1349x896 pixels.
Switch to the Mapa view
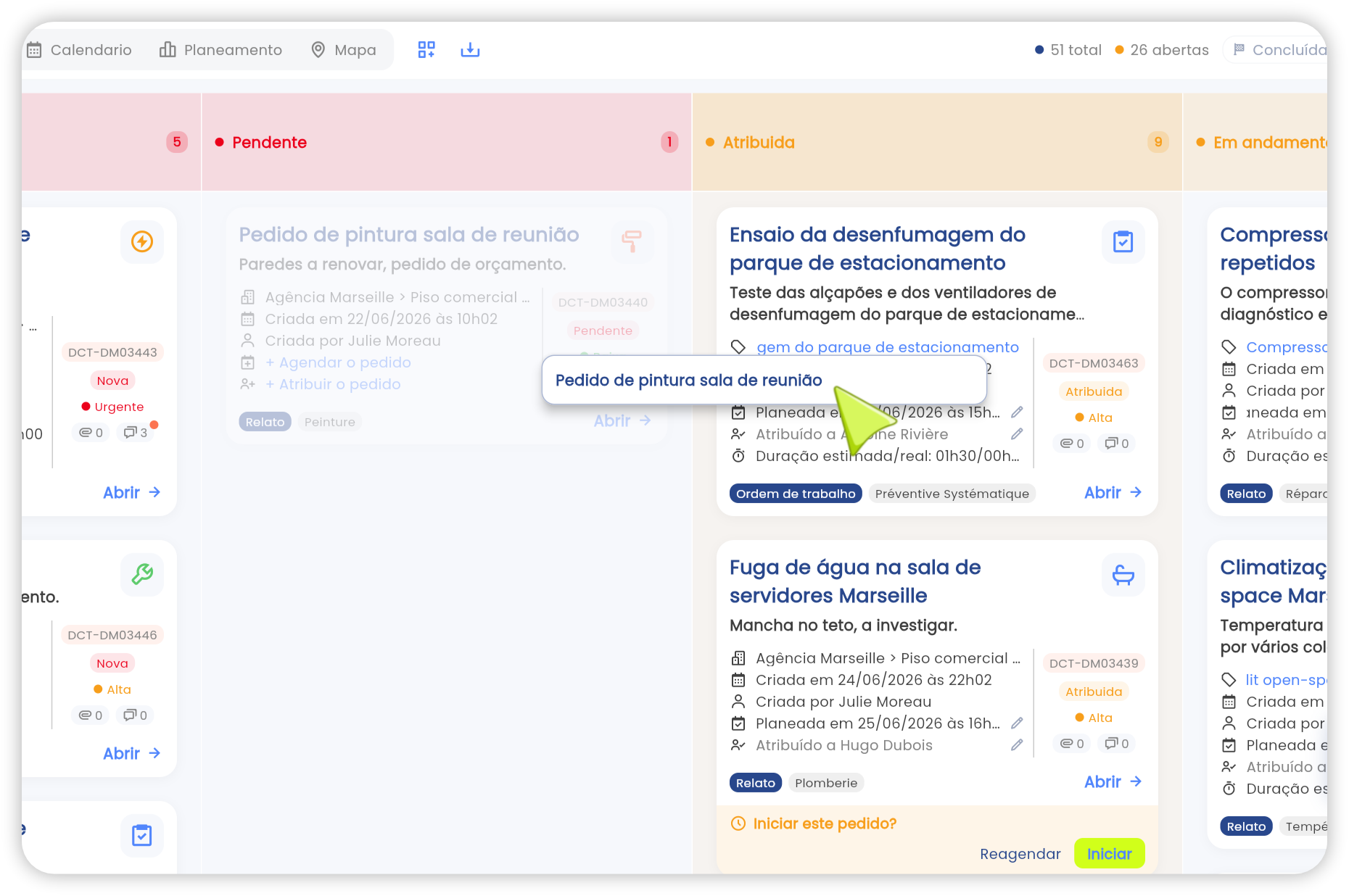tap(344, 50)
